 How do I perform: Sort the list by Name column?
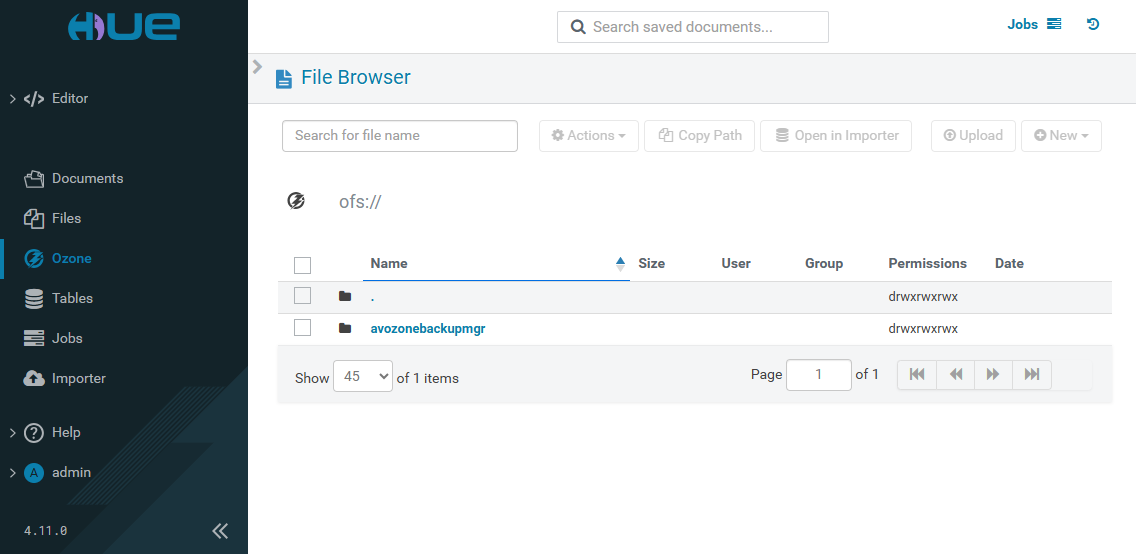point(389,263)
